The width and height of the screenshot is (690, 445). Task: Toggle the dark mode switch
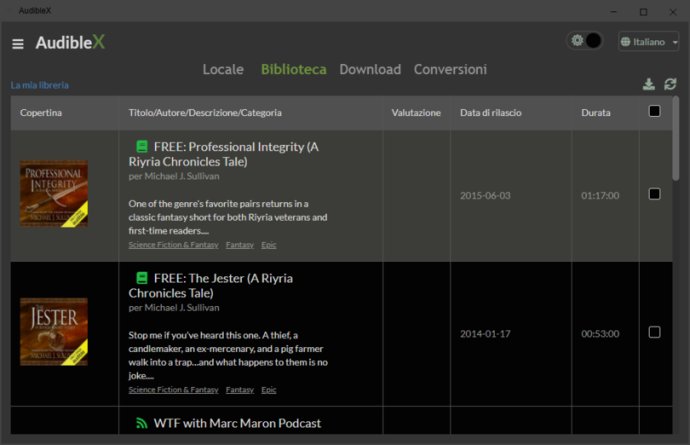pyautogui.click(x=585, y=41)
